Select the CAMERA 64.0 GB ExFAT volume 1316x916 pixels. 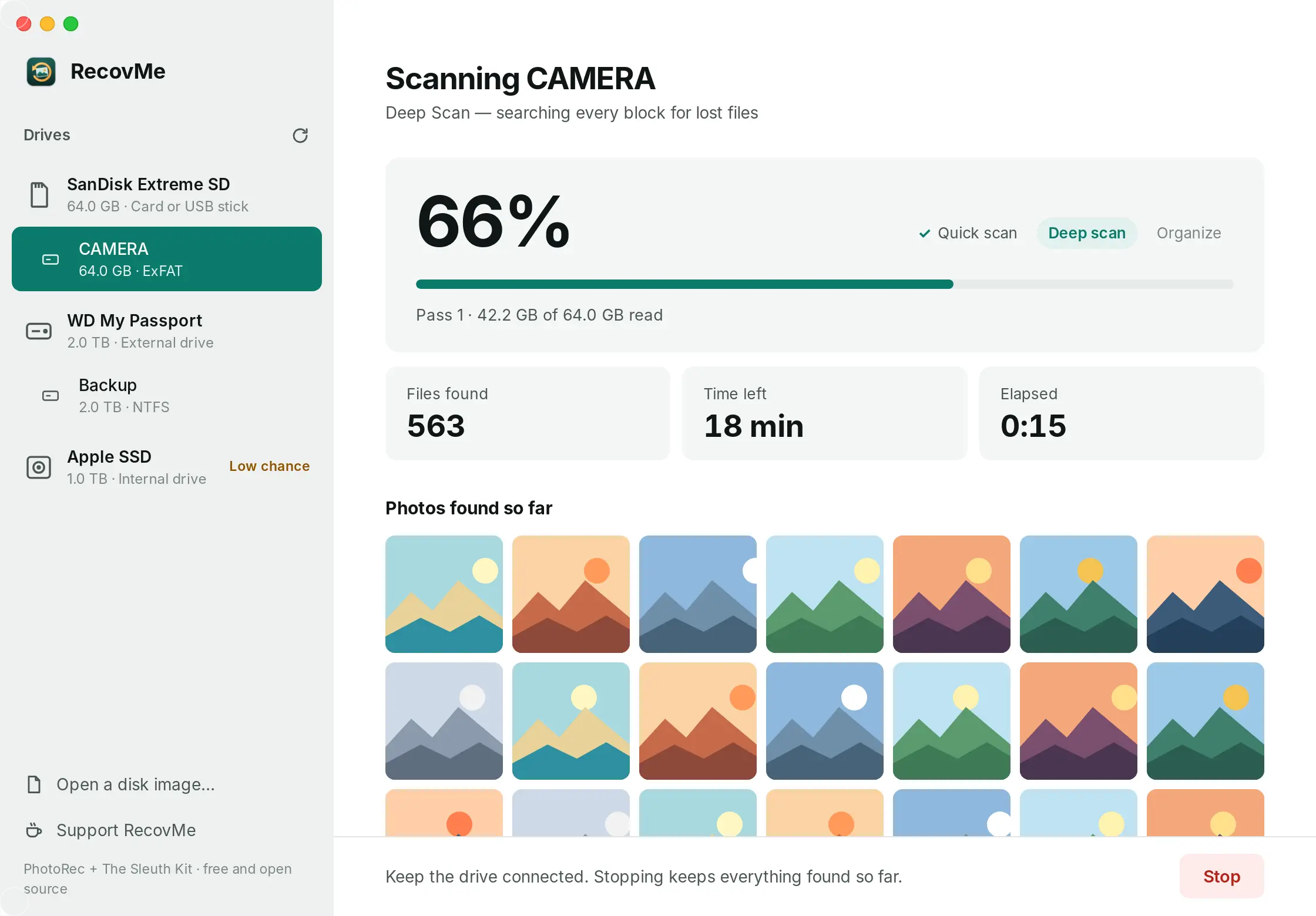167,259
